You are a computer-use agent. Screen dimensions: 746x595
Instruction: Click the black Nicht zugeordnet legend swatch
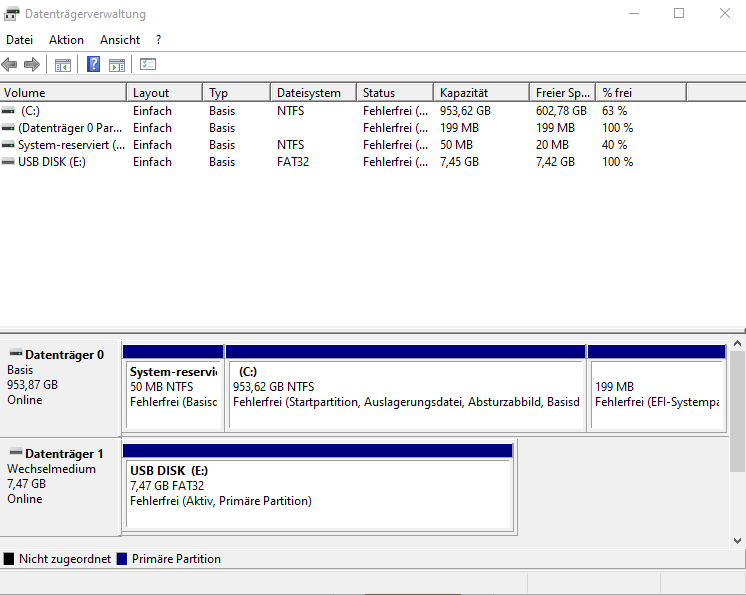click(9, 559)
